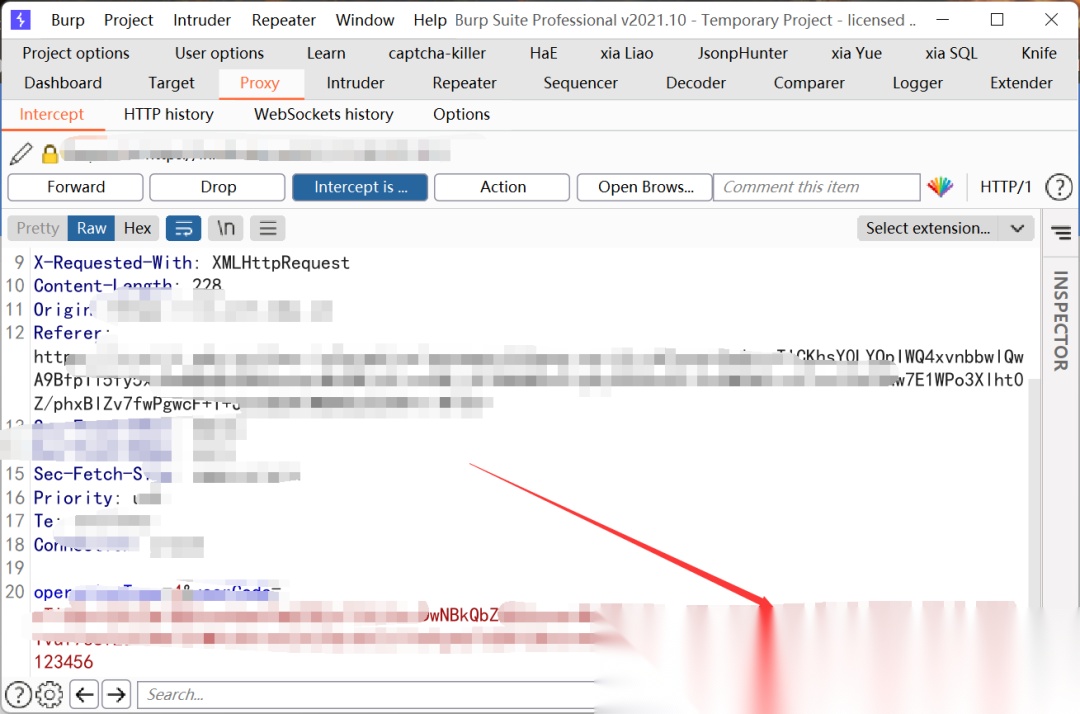Open the WebSockets history sub-tab
Viewport: 1080px width, 714px height.
[324, 114]
